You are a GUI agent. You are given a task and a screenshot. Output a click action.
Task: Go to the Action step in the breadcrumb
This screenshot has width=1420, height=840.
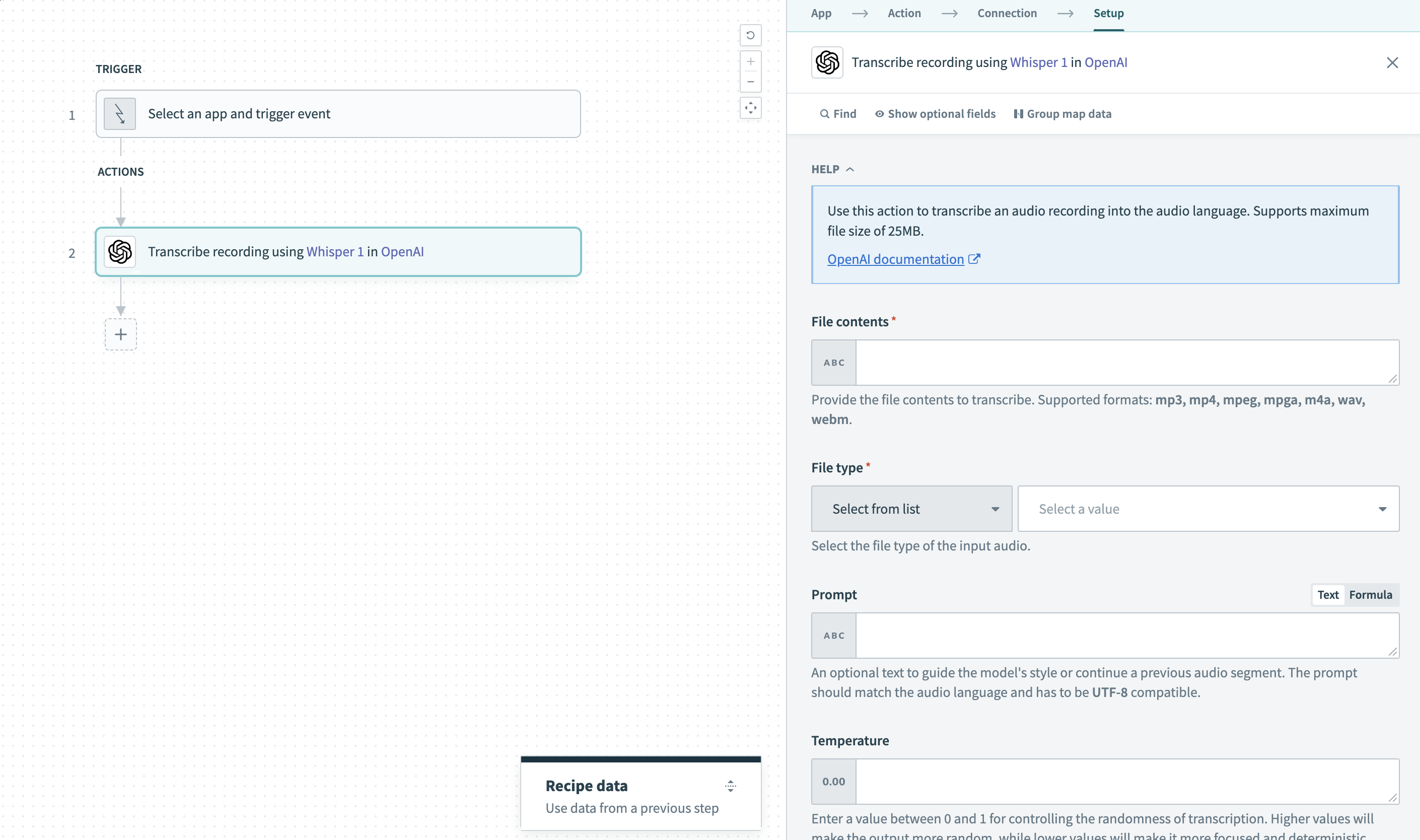point(904,13)
